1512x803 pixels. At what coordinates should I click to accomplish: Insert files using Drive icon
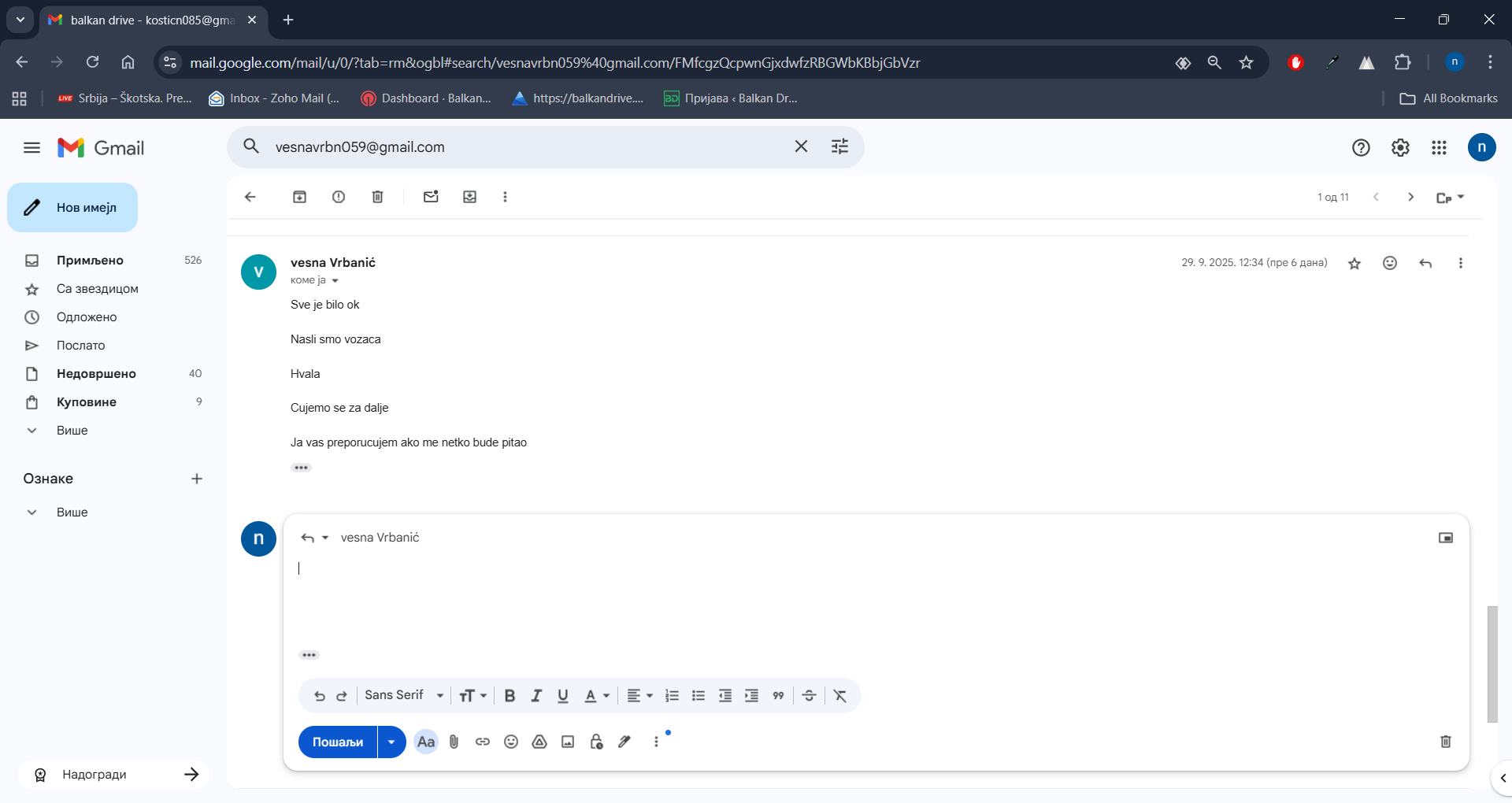point(539,742)
